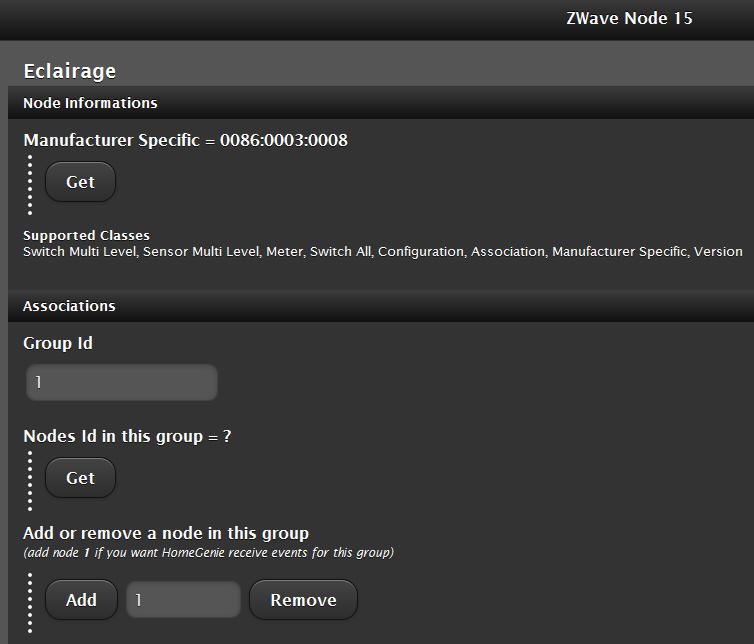The image size is (754, 644).
Task: Click the Group Id label
Action: point(58,343)
